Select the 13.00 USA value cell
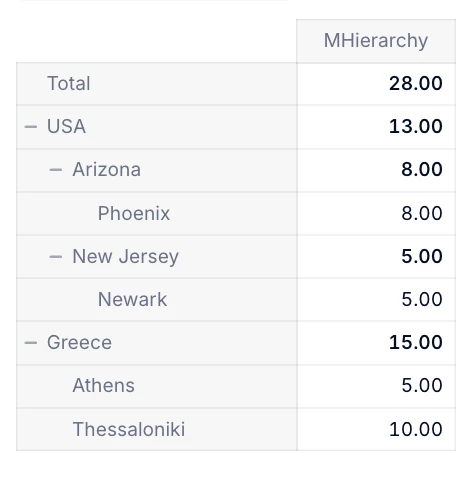 coord(376,127)
